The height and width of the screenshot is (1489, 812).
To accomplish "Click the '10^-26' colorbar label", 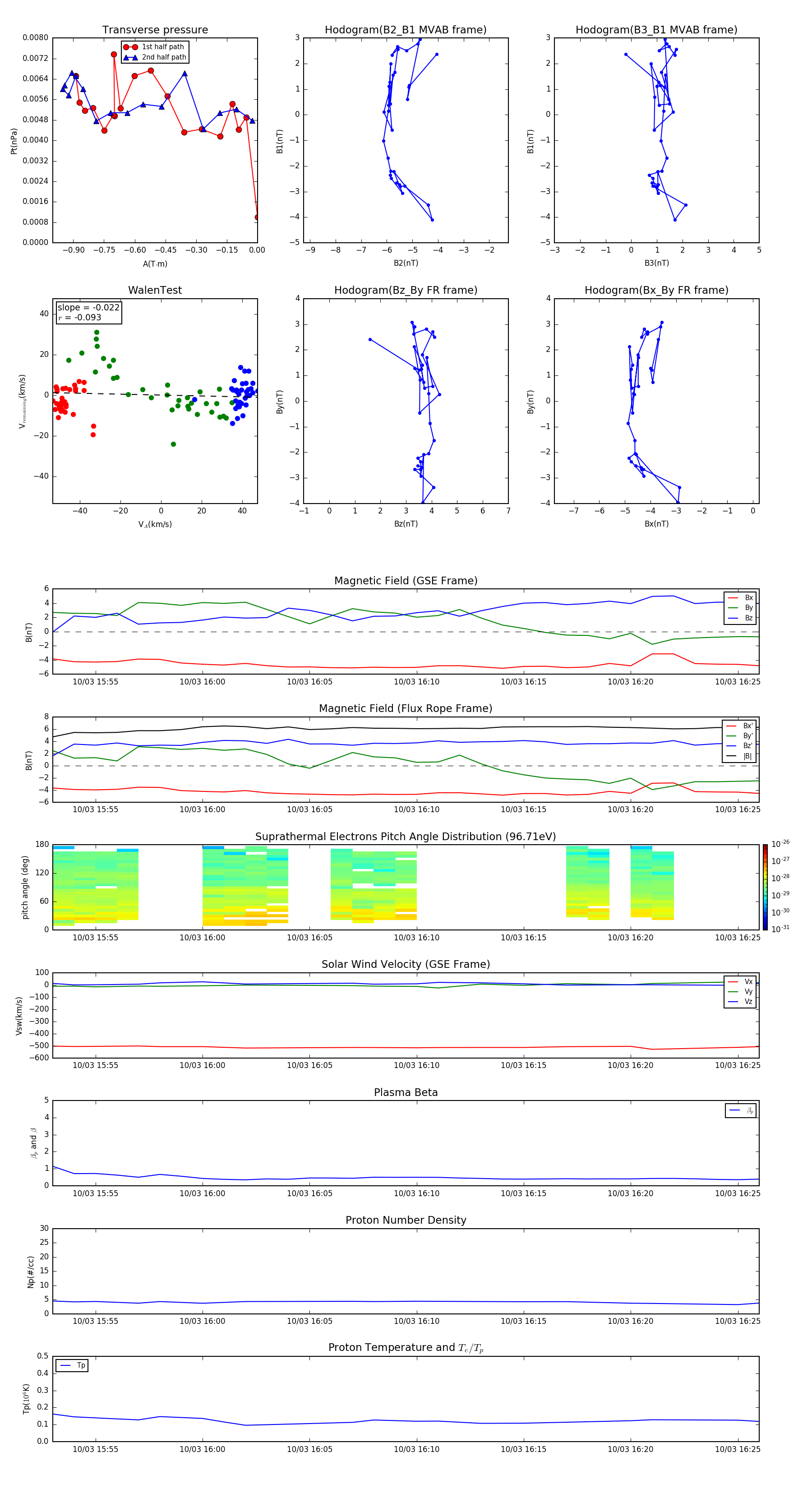I will coord(780,844).
